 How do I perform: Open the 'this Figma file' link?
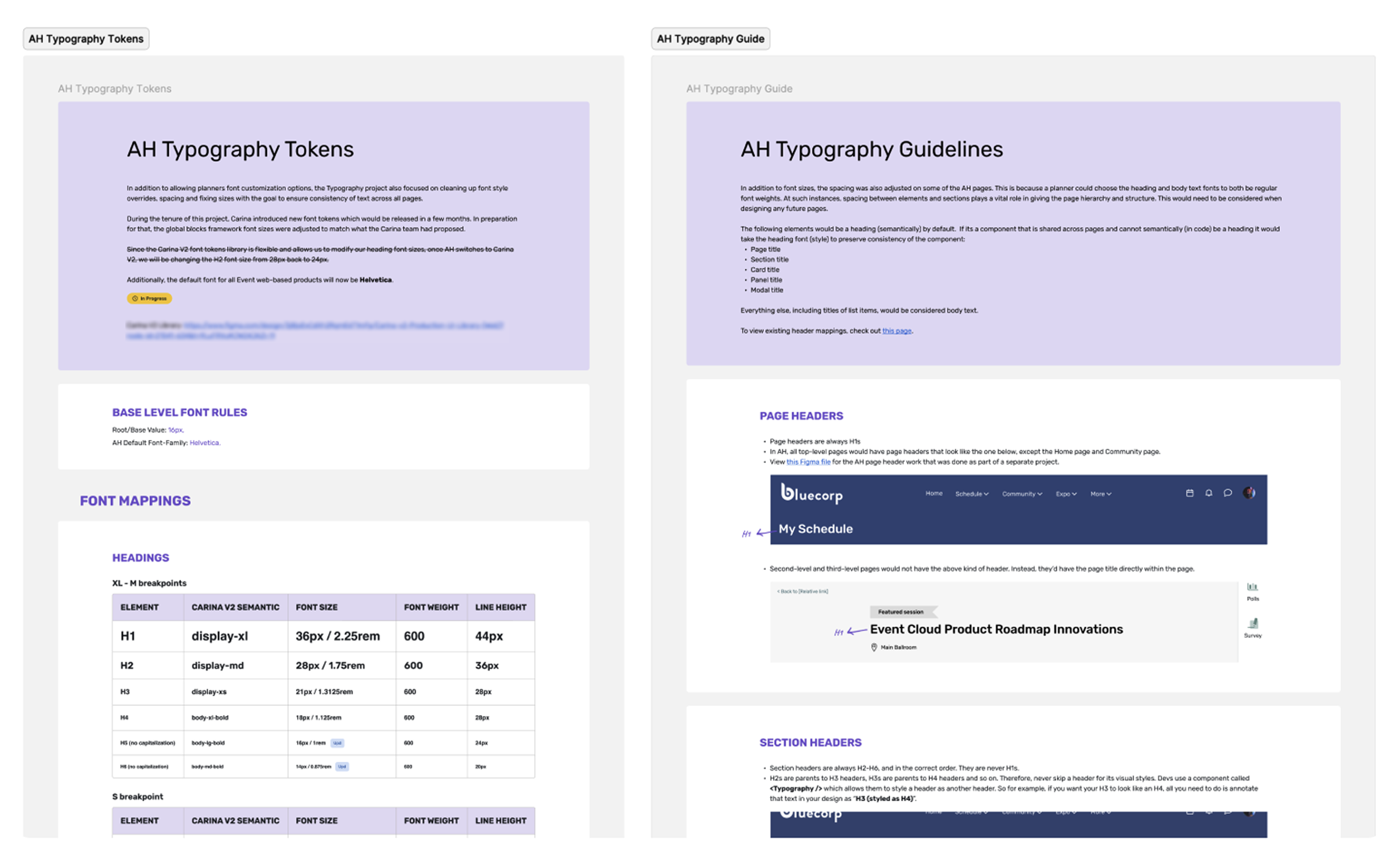point(808,462)
